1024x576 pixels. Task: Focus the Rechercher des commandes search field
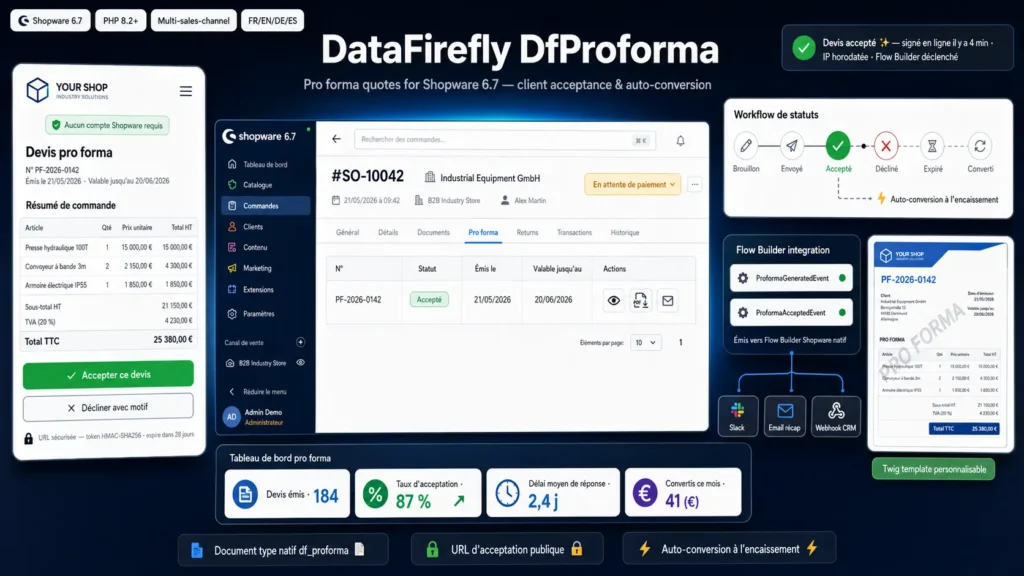505,140
